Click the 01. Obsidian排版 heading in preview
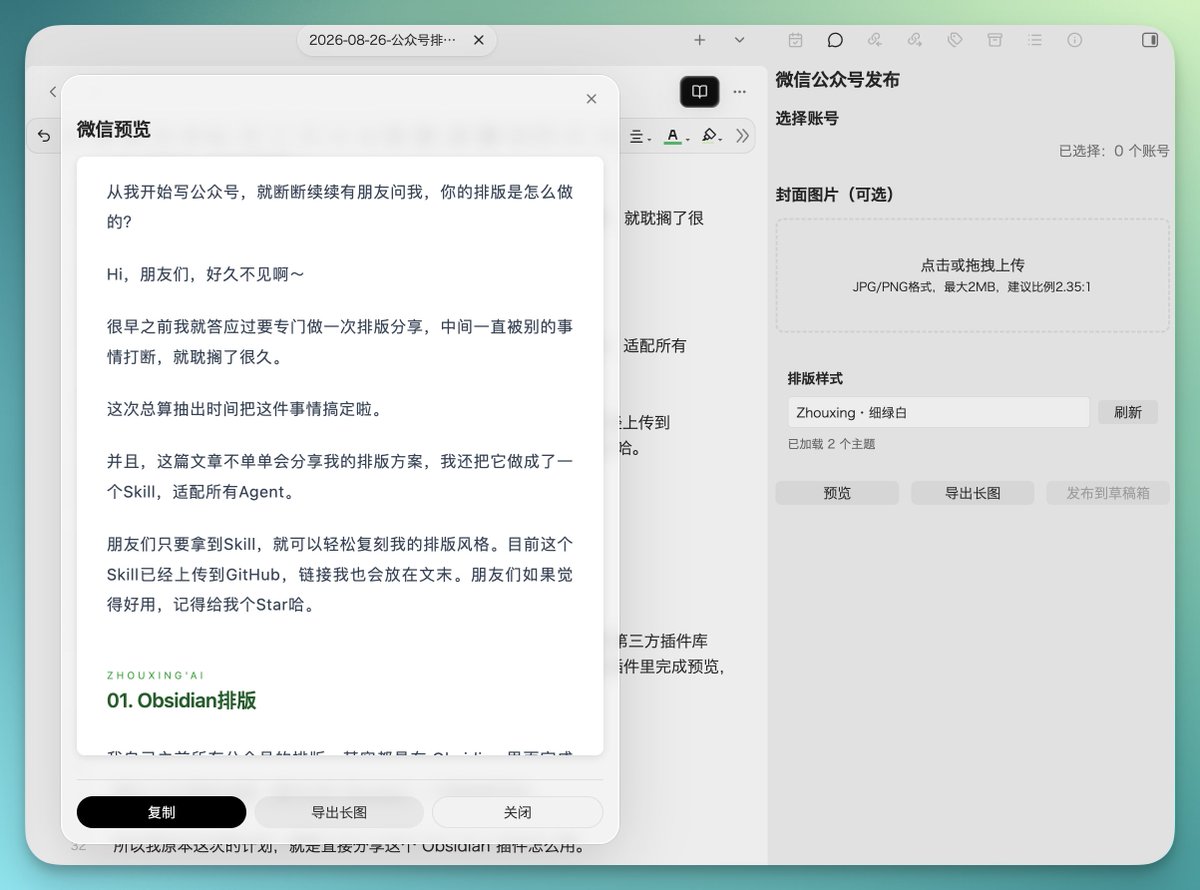1200x890 pixels. click(x=182, y=700)
